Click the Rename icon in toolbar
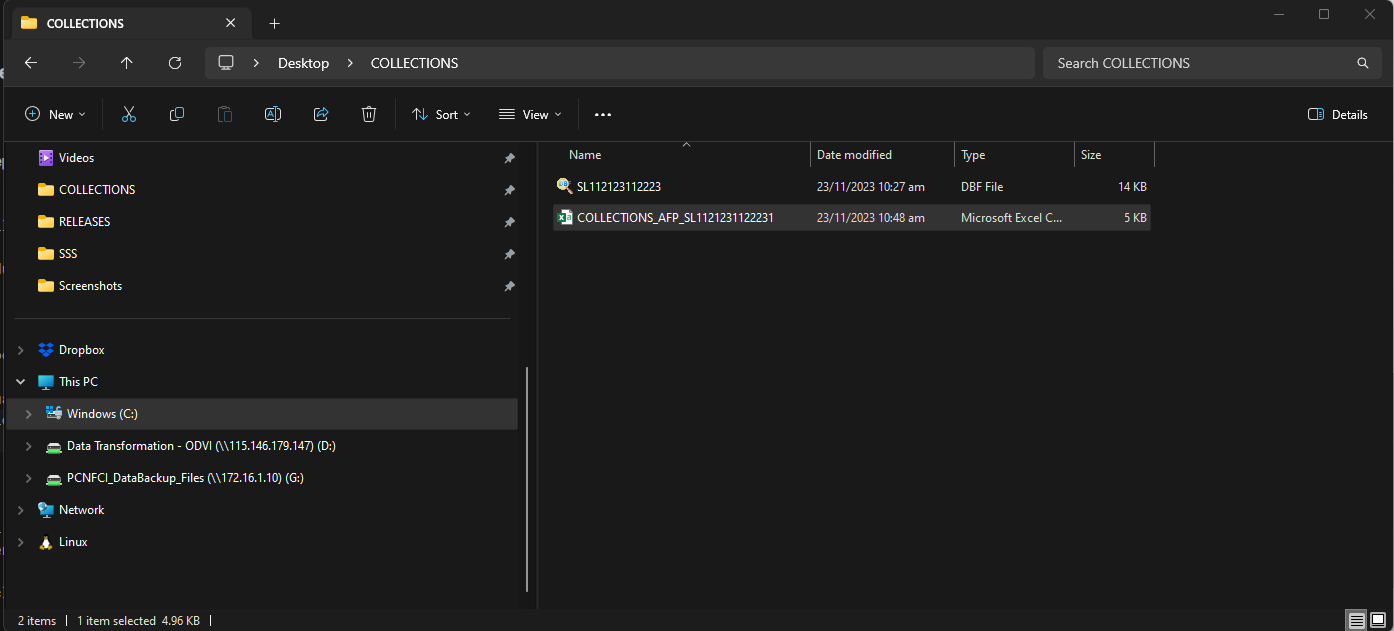Screen dimensions: 1394x631 pos(272,115)
